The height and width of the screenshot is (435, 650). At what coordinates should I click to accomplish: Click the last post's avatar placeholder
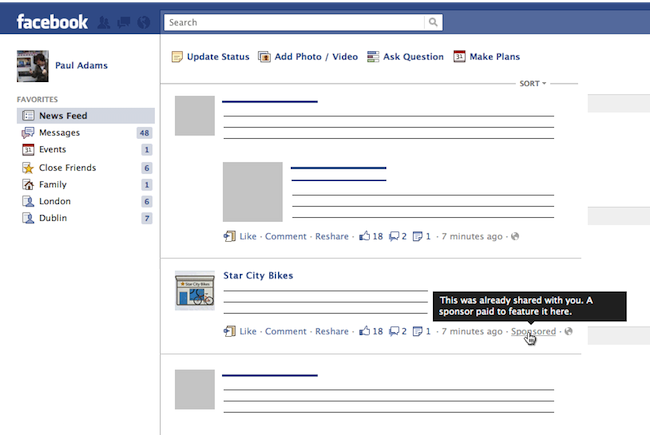[195, 389]
